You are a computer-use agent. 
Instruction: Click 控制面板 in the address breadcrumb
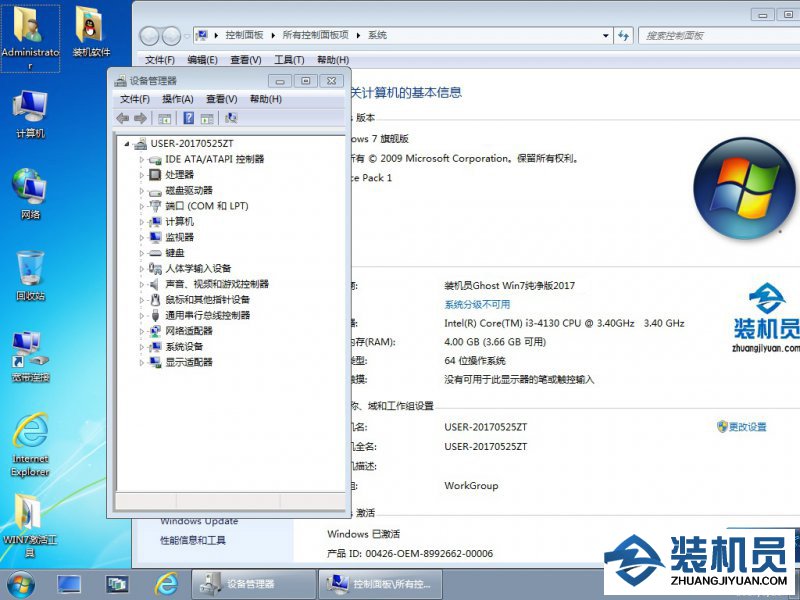point(244,35)
